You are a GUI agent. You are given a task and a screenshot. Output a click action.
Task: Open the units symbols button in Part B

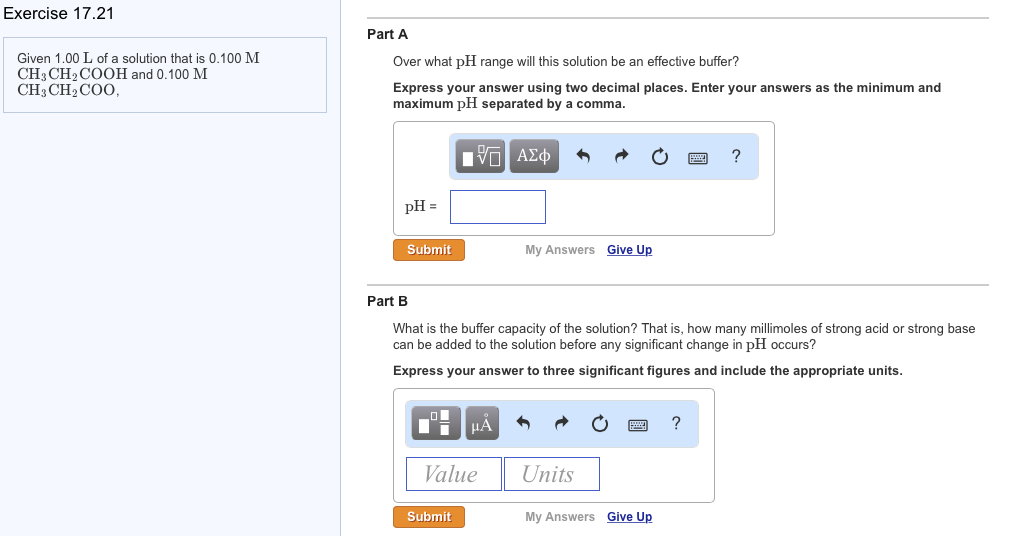(x=482, y=423)
